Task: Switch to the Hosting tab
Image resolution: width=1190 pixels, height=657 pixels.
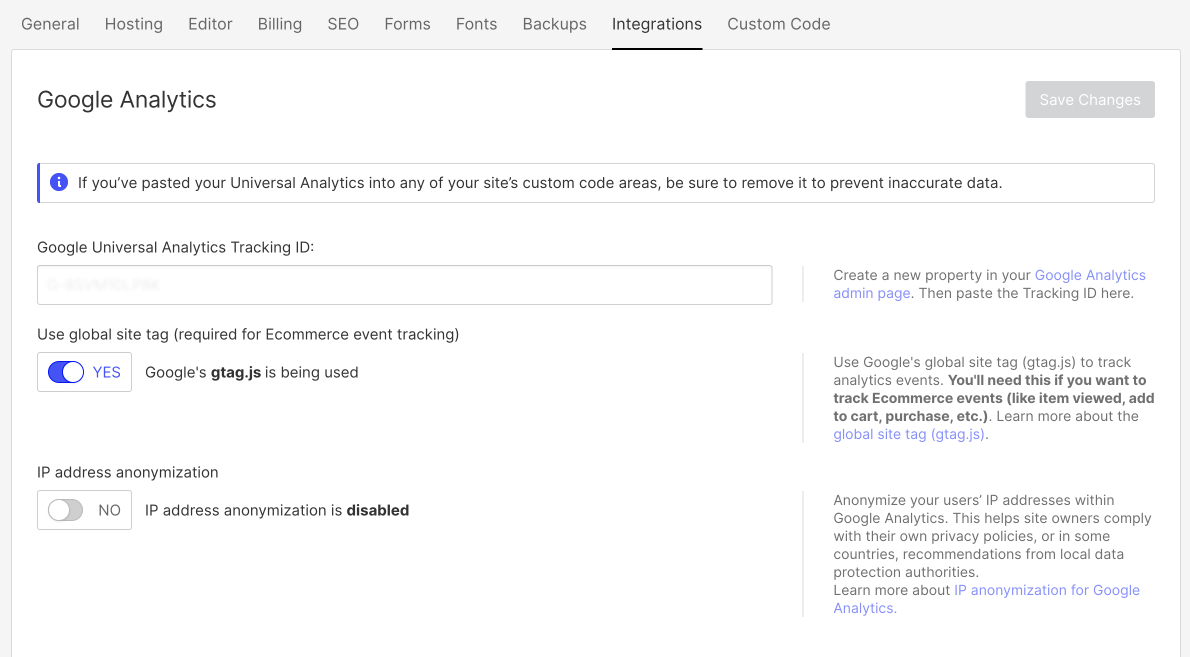Action: tap(134, 24)
